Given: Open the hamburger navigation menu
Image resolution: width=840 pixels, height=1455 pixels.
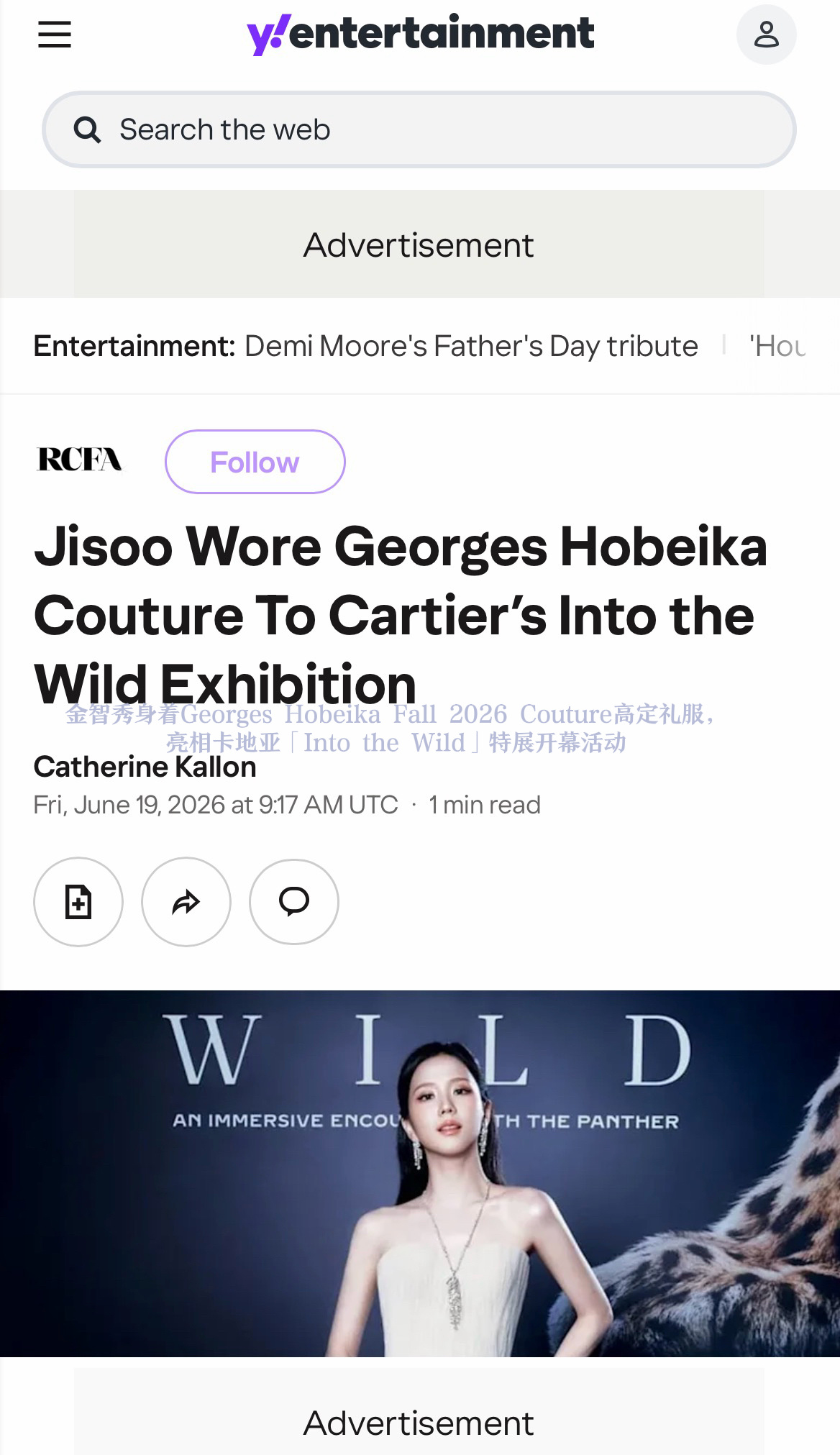Looking at the screenshot, I should coord(55,34).
